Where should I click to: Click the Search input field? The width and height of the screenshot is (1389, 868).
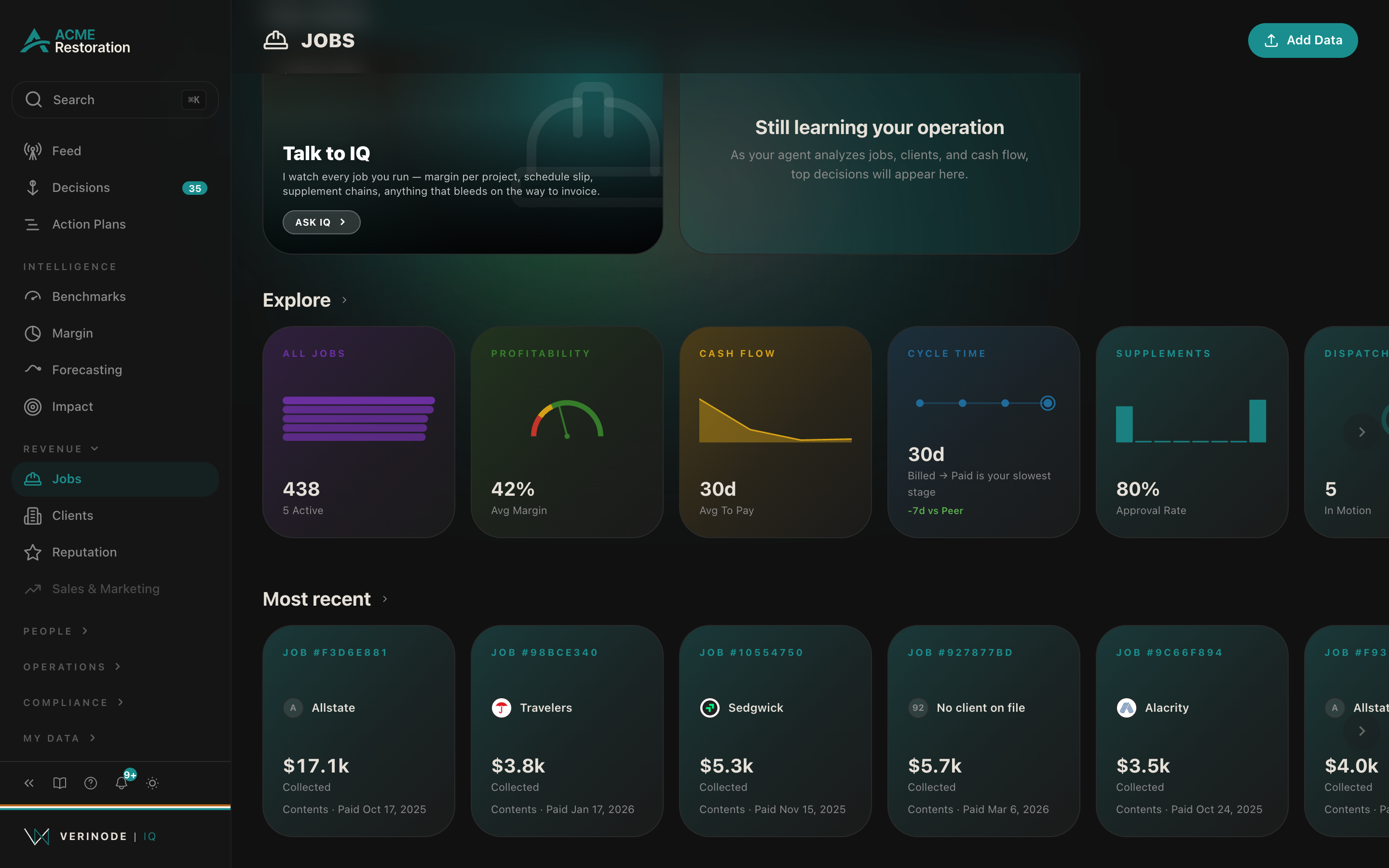(x=115, y=99)
